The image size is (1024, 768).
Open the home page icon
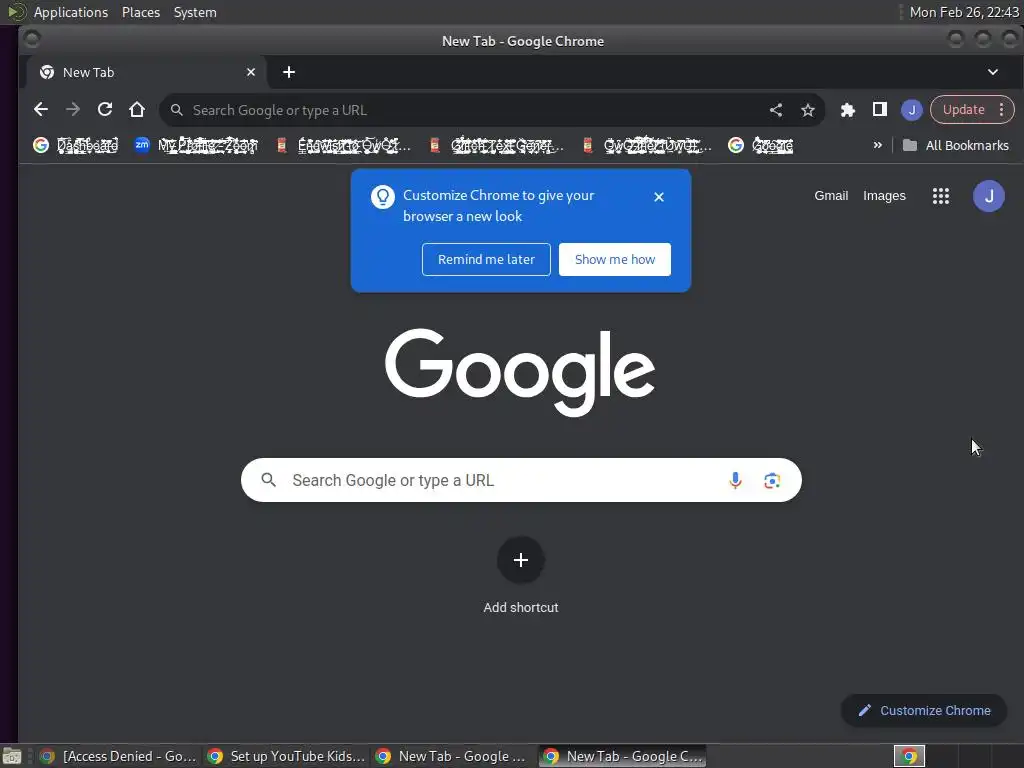pyautogui.click(x=136, y=110)
